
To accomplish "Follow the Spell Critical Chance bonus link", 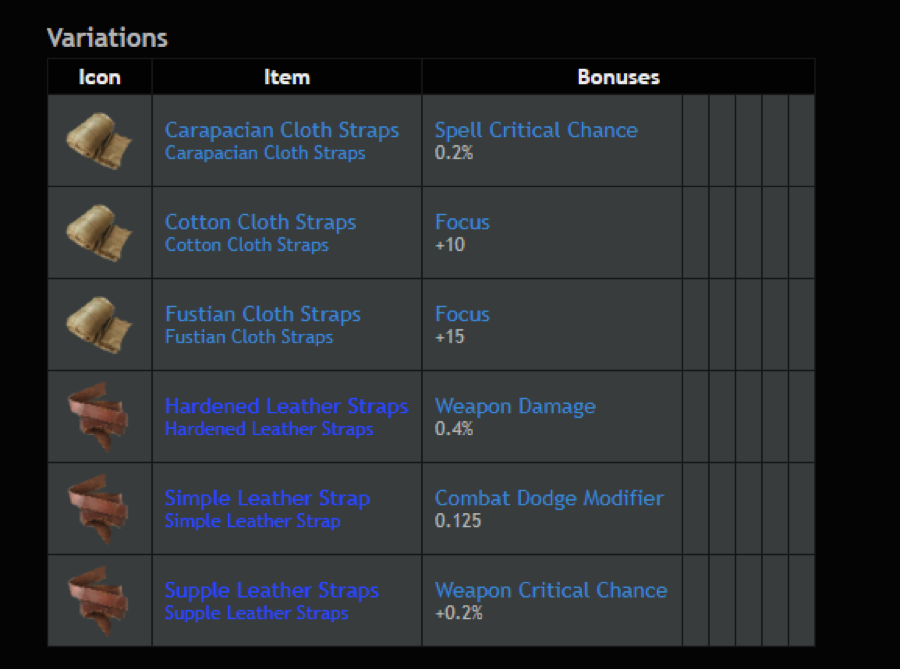I will 536,130.
